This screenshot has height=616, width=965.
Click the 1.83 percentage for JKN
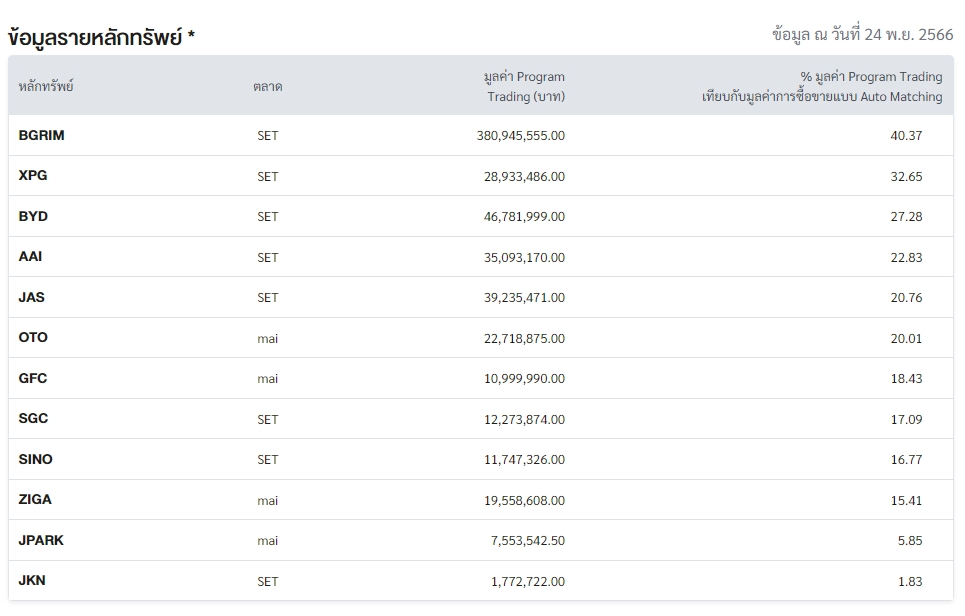910,582
